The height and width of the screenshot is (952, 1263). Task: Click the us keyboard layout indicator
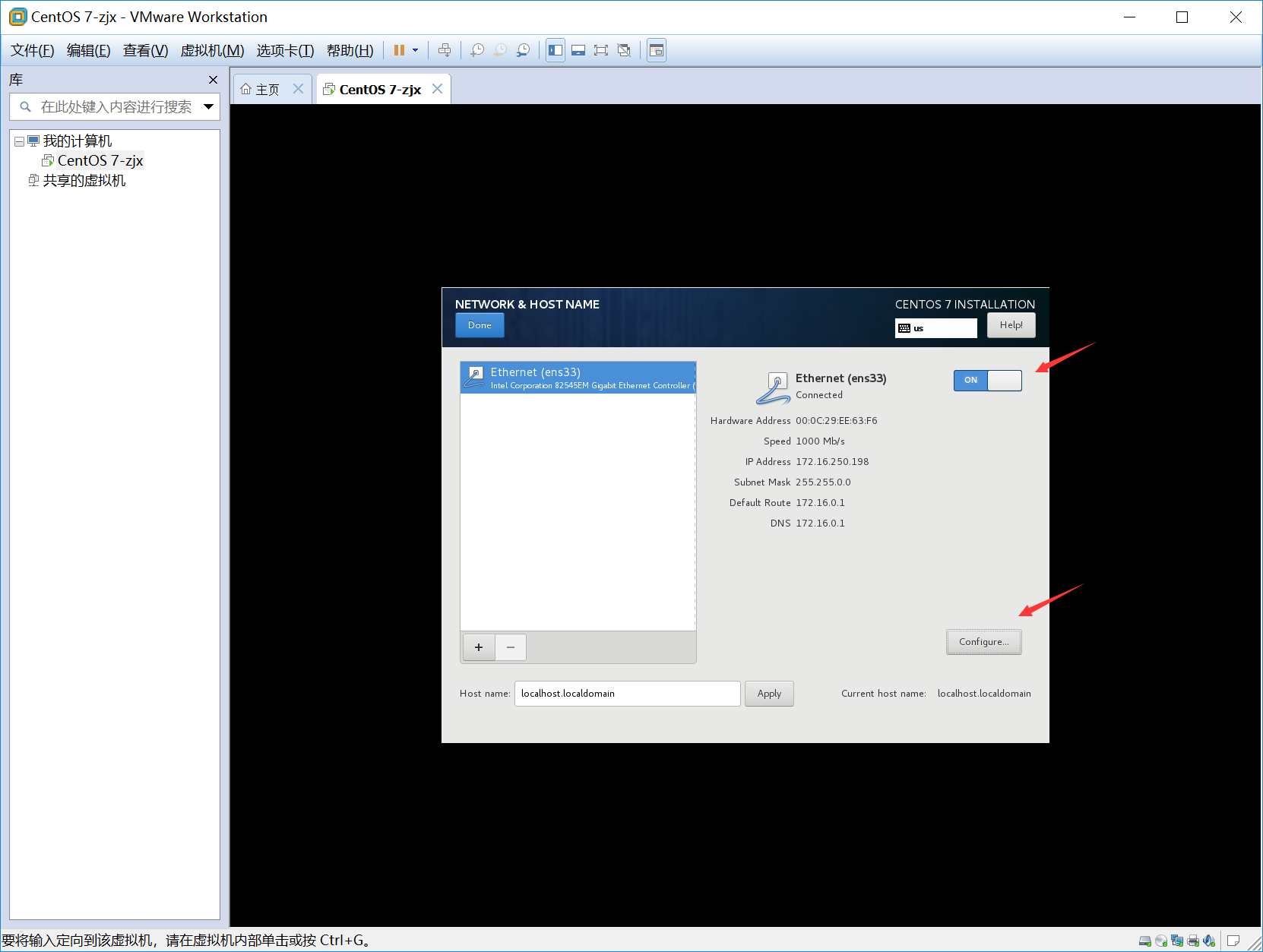tap(935, 328)
